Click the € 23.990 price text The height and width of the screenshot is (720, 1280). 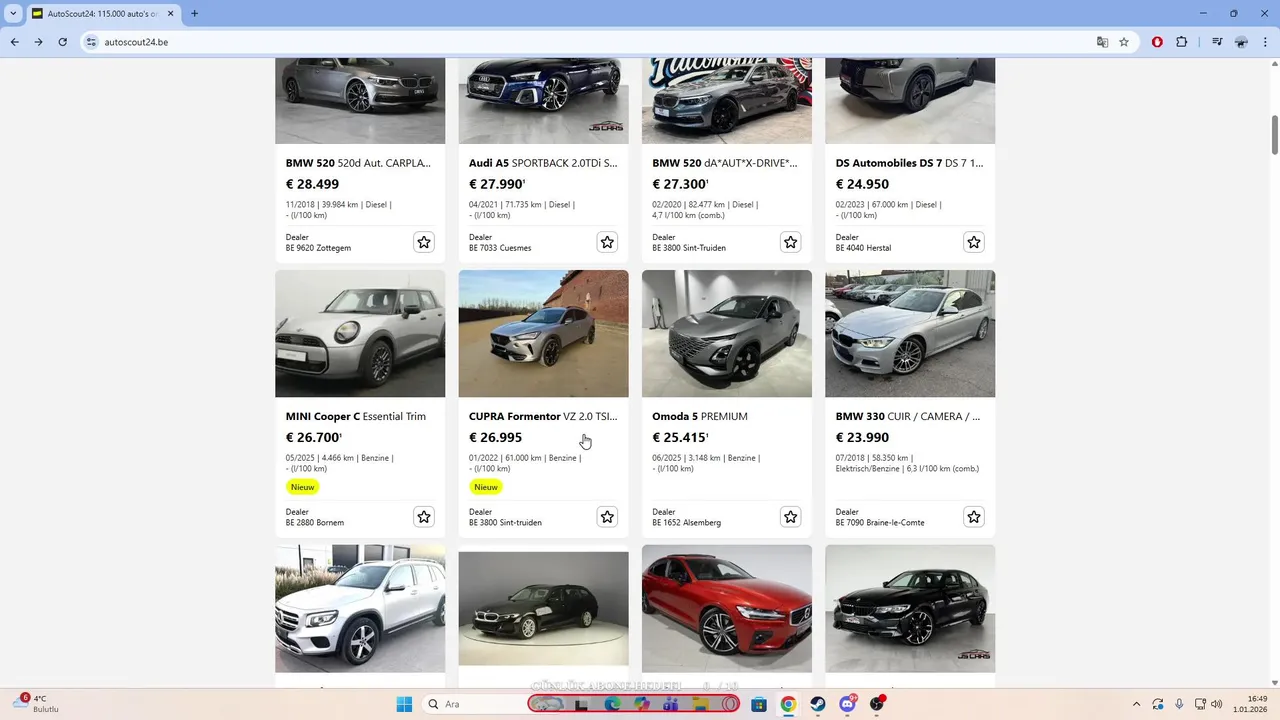(x=862, y=437)
